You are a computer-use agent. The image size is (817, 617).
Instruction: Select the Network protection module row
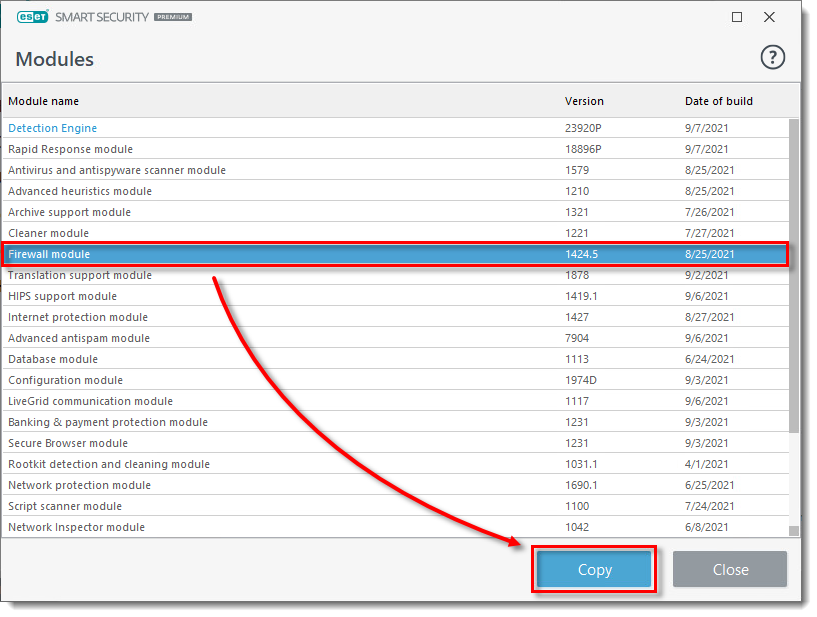click(x=396, y=485)
